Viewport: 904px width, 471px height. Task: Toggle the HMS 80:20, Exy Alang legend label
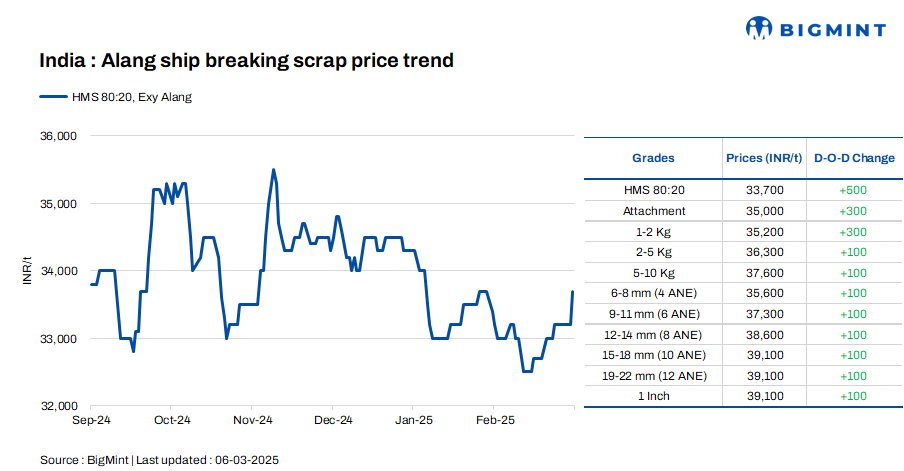130,97
